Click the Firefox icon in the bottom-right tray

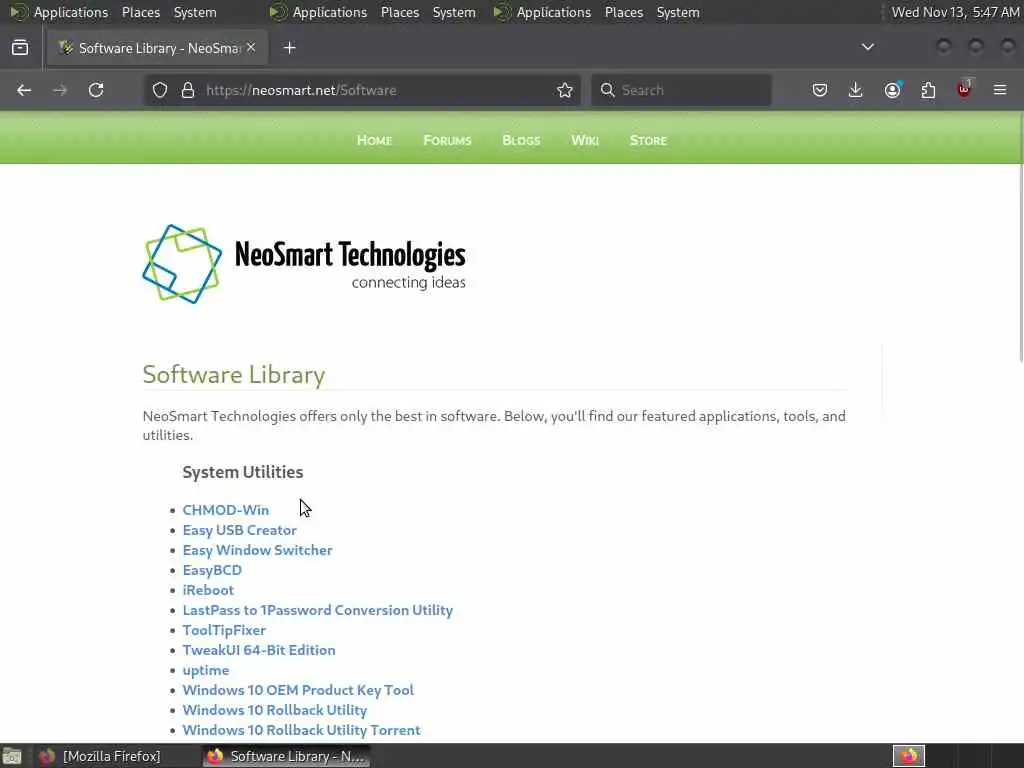coord(909,756)
